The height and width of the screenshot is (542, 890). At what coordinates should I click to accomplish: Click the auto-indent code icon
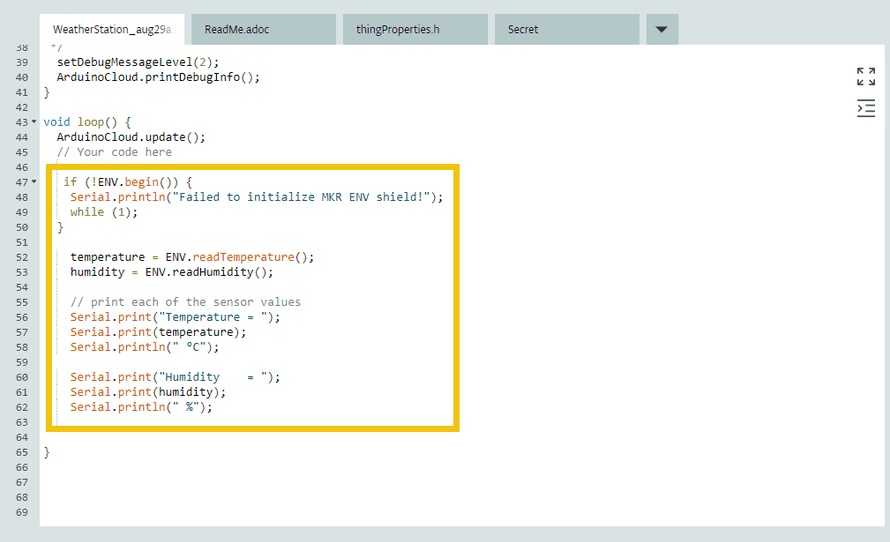[x=866, y=108]
